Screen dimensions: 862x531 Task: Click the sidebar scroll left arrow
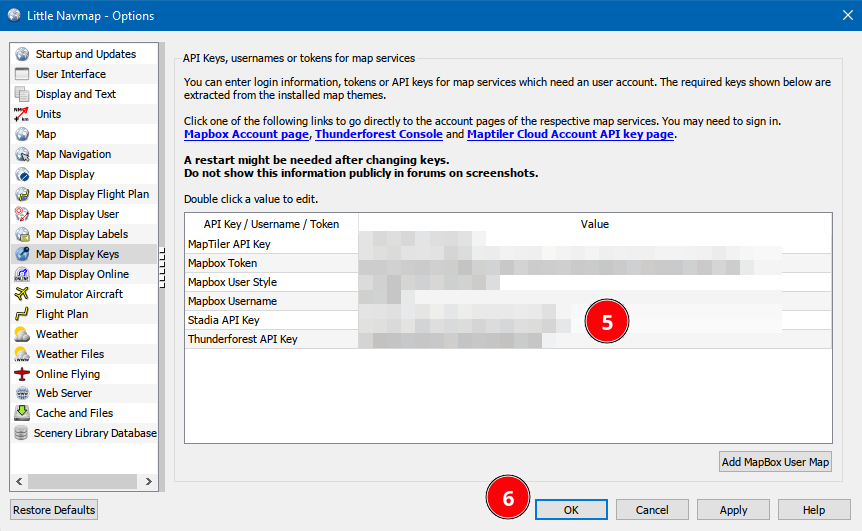point(19,481)
